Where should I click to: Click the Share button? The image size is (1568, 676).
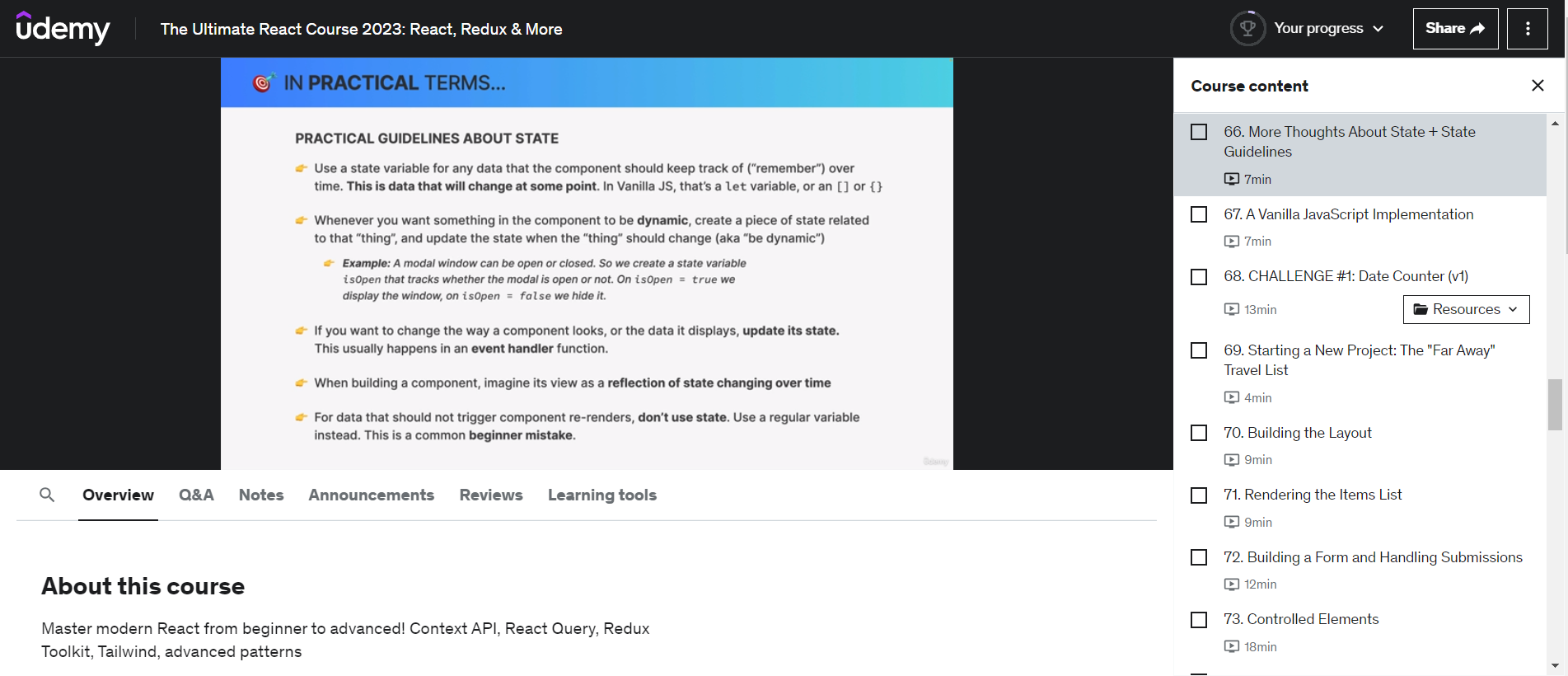coord(1454,29)
